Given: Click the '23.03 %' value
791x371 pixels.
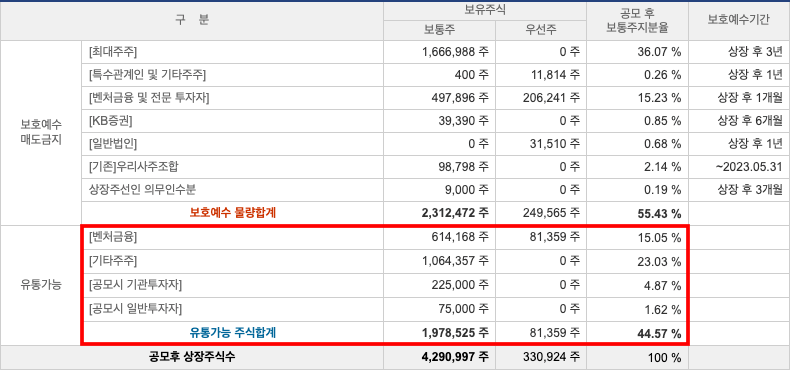Looking at the screenshot, I should [658, 261].
